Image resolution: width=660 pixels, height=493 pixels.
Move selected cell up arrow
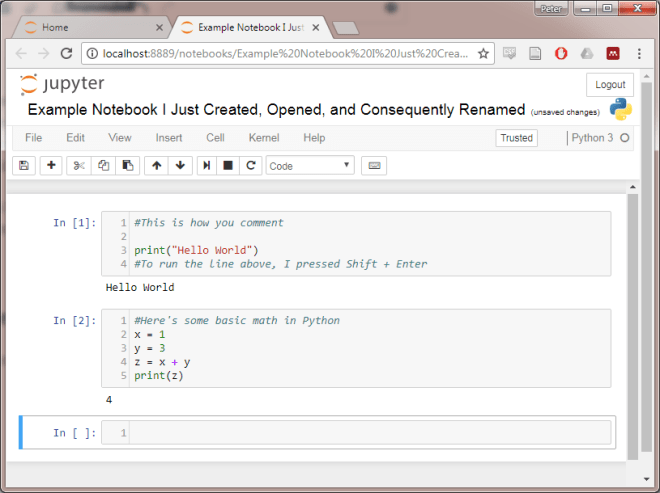[157, 165]
